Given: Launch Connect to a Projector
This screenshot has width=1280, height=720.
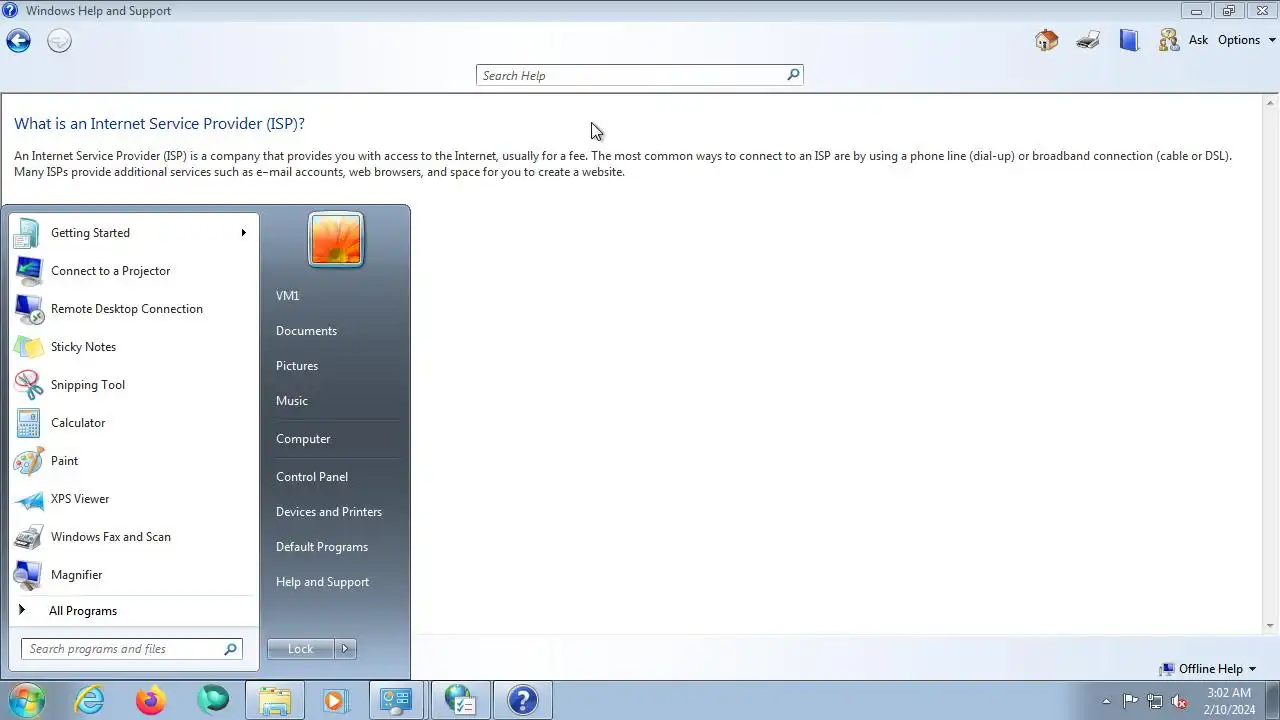Looking at the screenshot, I should 134,271.
